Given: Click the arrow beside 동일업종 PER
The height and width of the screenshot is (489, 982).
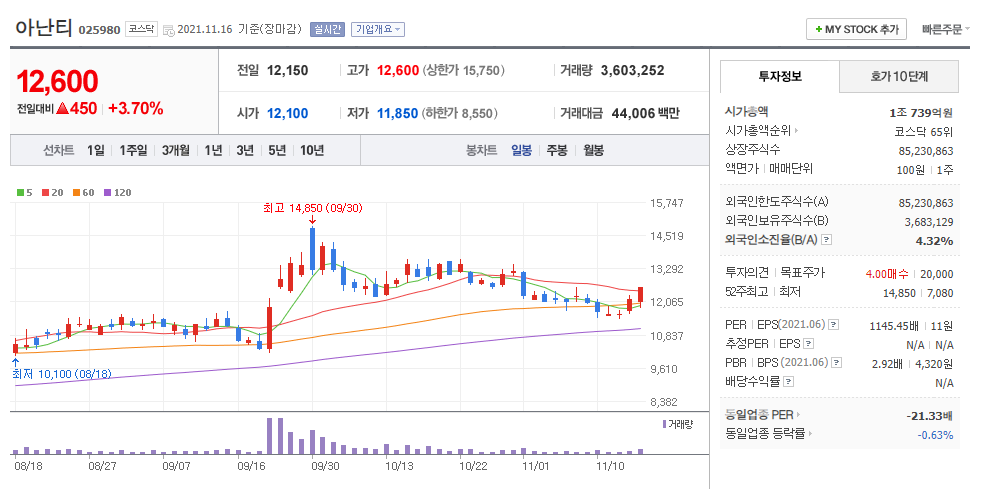Looking at the screenshot, I should pyautogui.click(x=798, y=414).
